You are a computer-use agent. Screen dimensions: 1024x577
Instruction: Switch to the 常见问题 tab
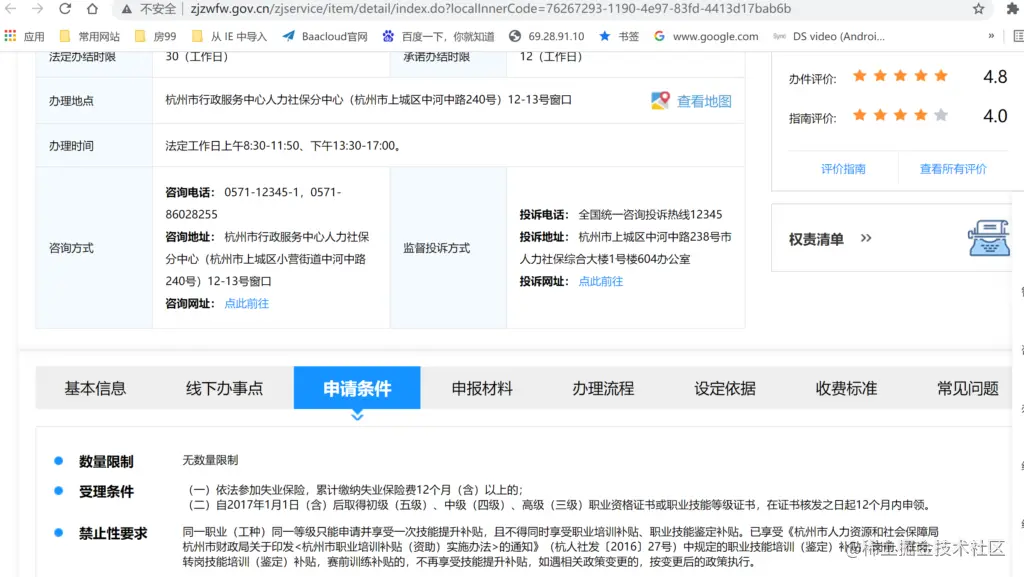pyautogui.click(x=967, y=388)
